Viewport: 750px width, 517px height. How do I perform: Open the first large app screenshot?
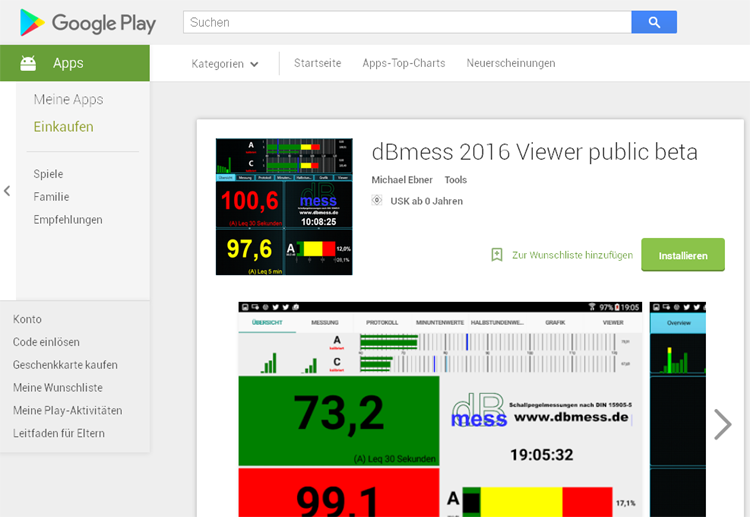(x=440, y=409)
